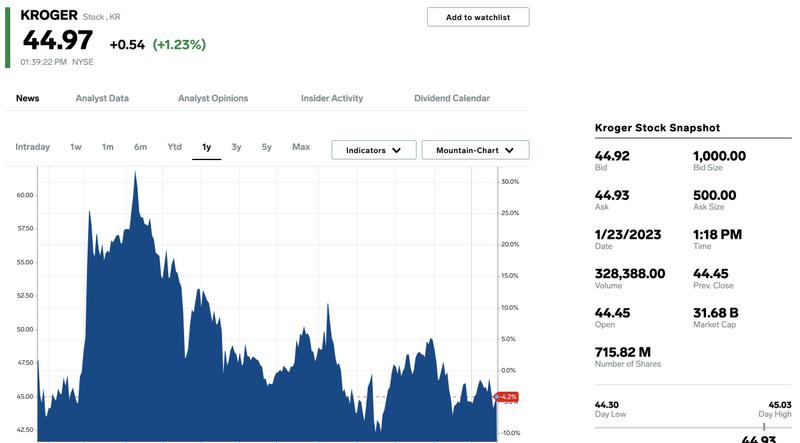800x443 pixels.
Task: Click the 500.00 Ask Size value
Action: [715, 195]
